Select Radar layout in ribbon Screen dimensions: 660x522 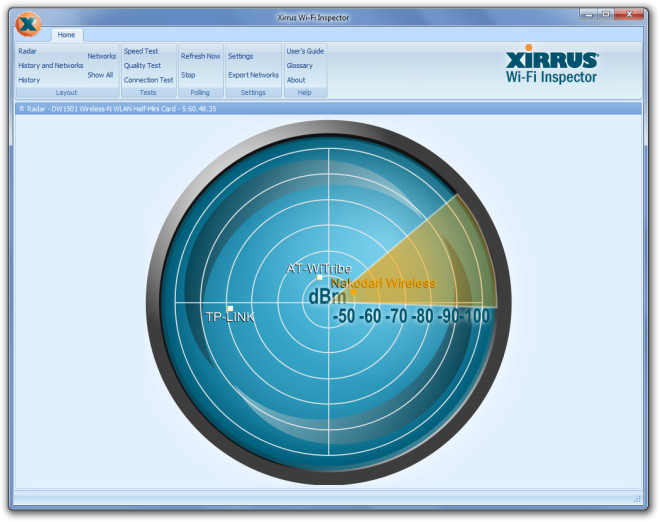28,51
